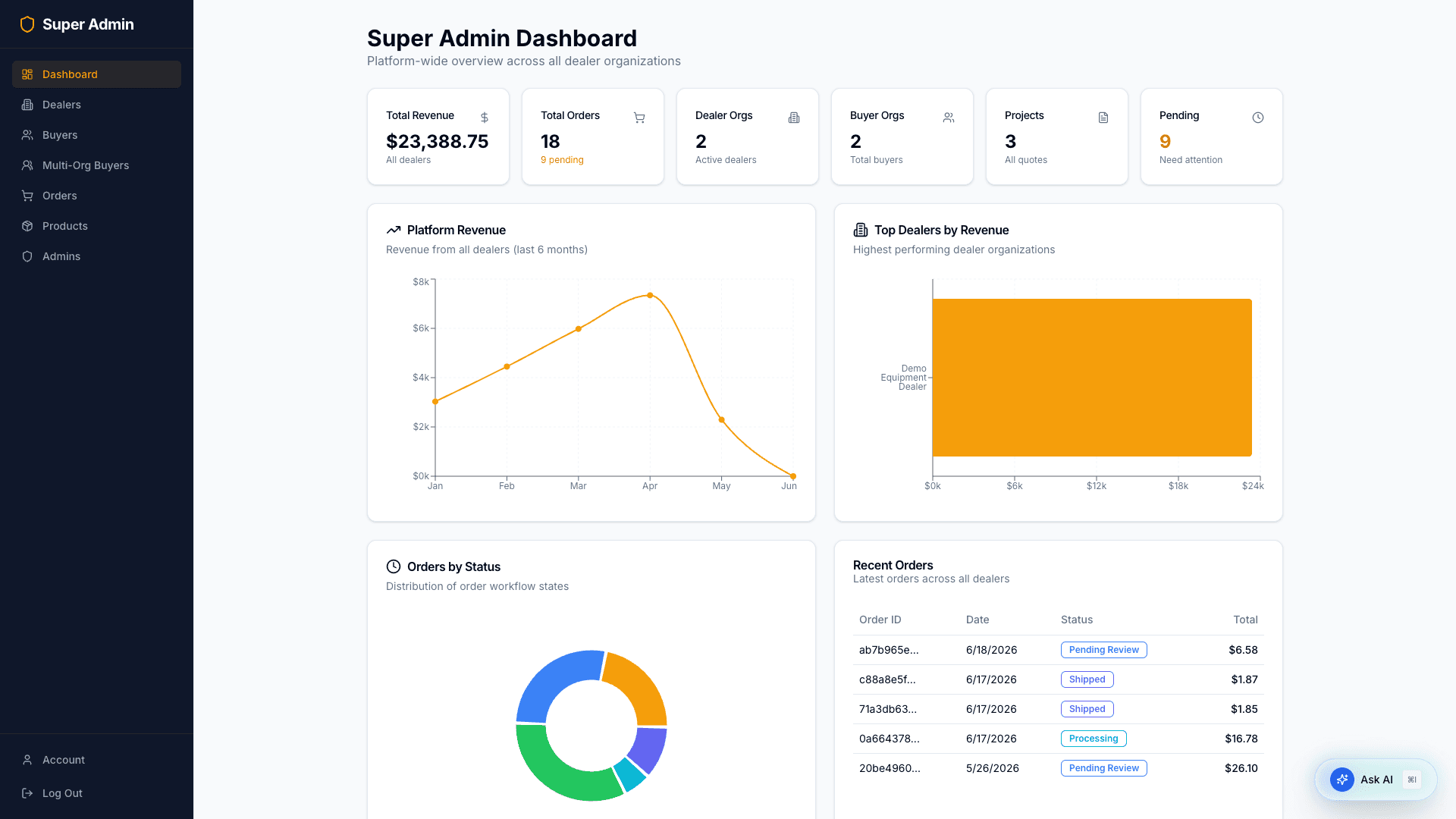This screenshot has height=819, width=1456.
Task: Click the trending arrow icon beside Platform Revenue
Action: click(394, 230)
